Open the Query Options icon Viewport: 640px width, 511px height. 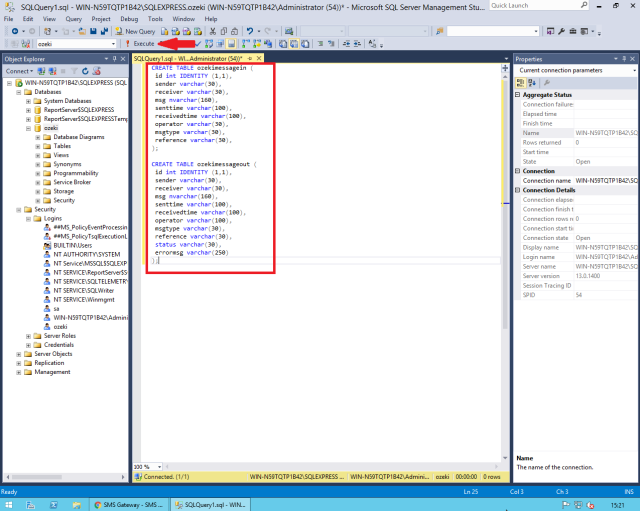[x=220, y=44]
